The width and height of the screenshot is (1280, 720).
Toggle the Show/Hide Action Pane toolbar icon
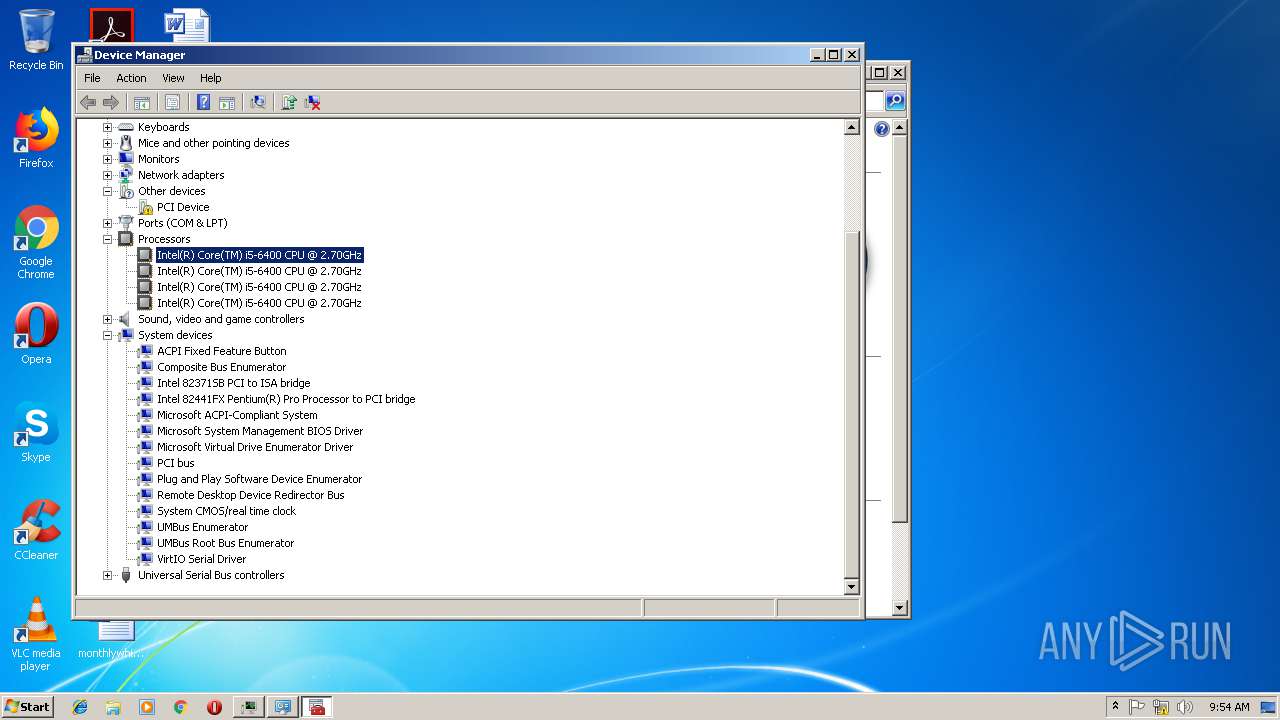(227, 102)
